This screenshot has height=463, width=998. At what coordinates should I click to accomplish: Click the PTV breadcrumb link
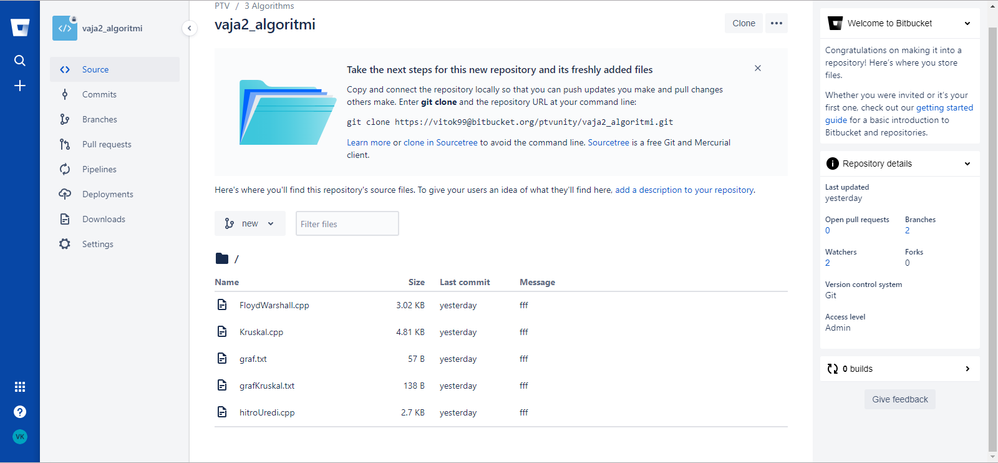(x=221, y=6)
